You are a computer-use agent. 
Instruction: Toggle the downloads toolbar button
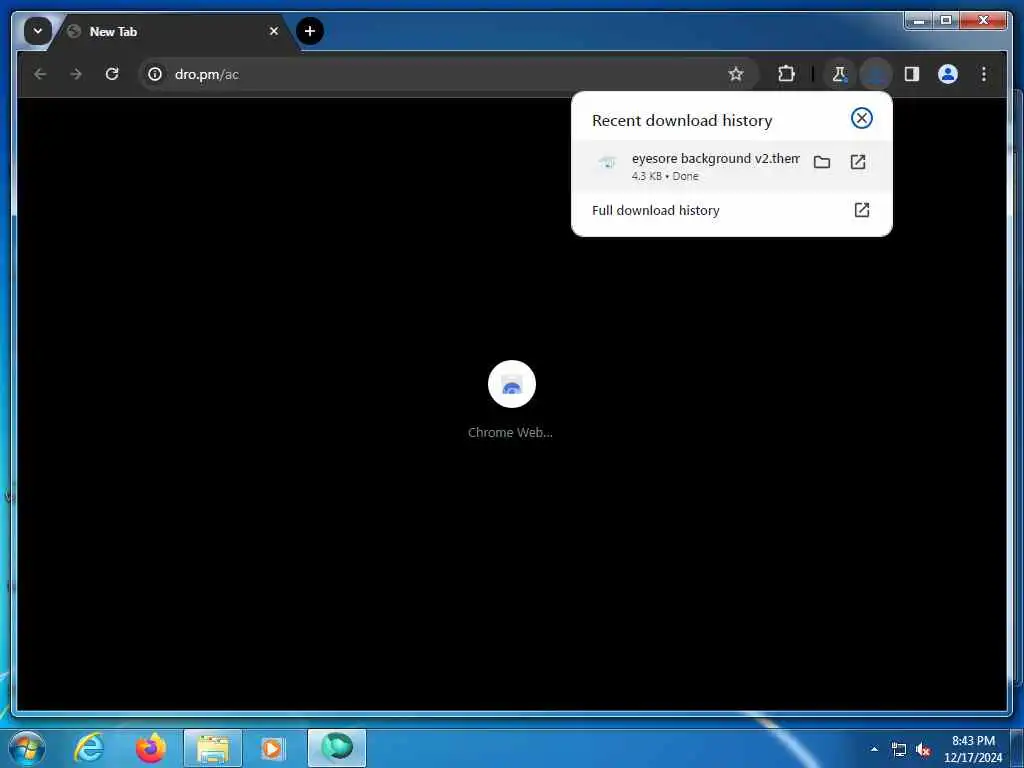876,74
